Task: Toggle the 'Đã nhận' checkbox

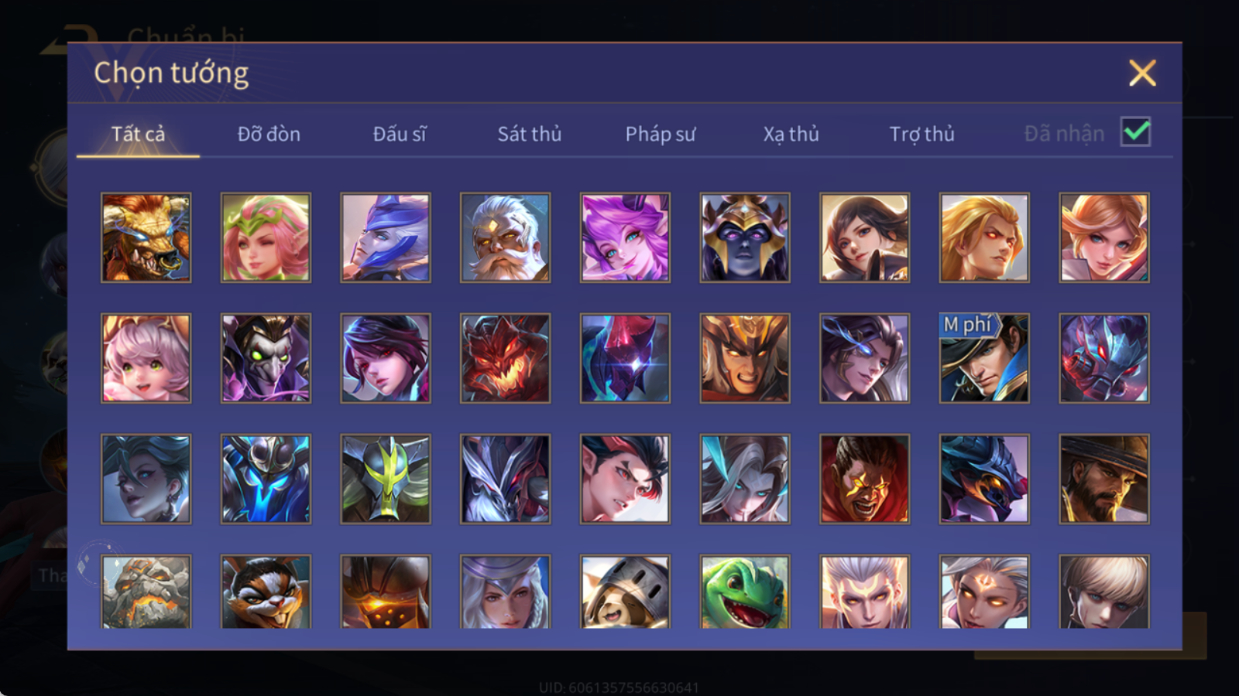Action: [1135, 132]
